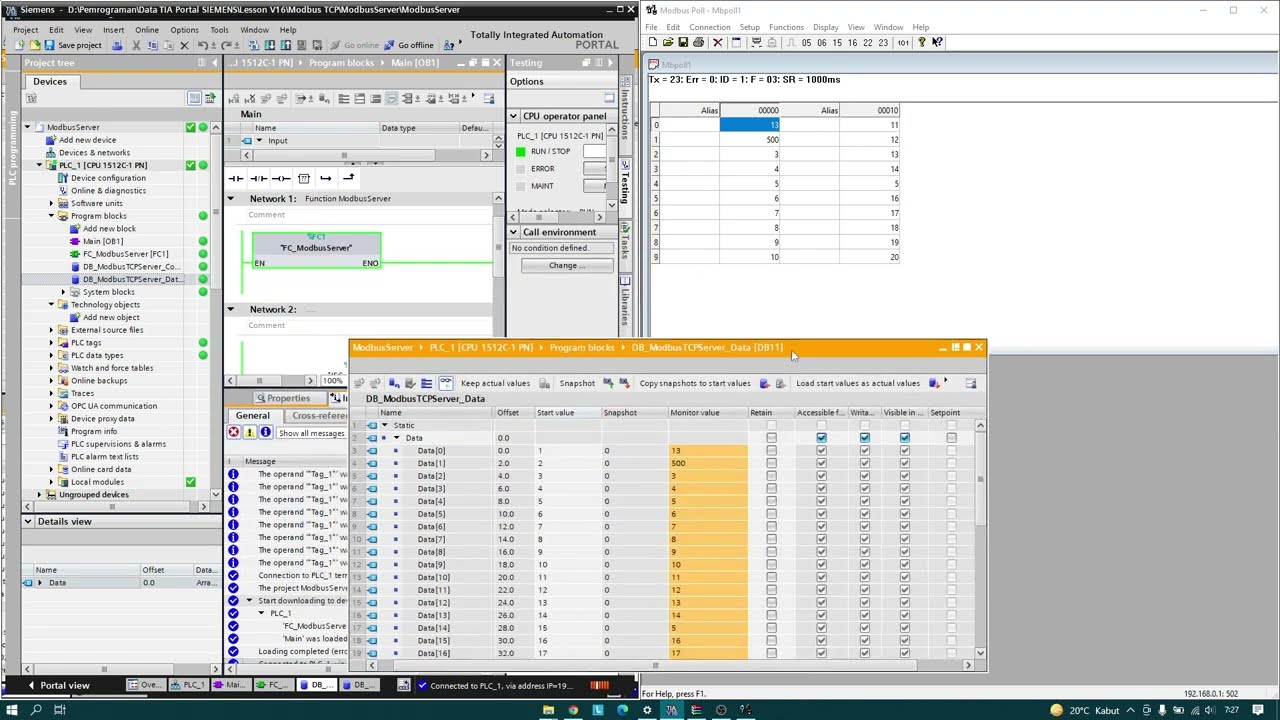Click the Snapshot button in DB editor
Screen dimensions: 1280x720
[577, 383]
